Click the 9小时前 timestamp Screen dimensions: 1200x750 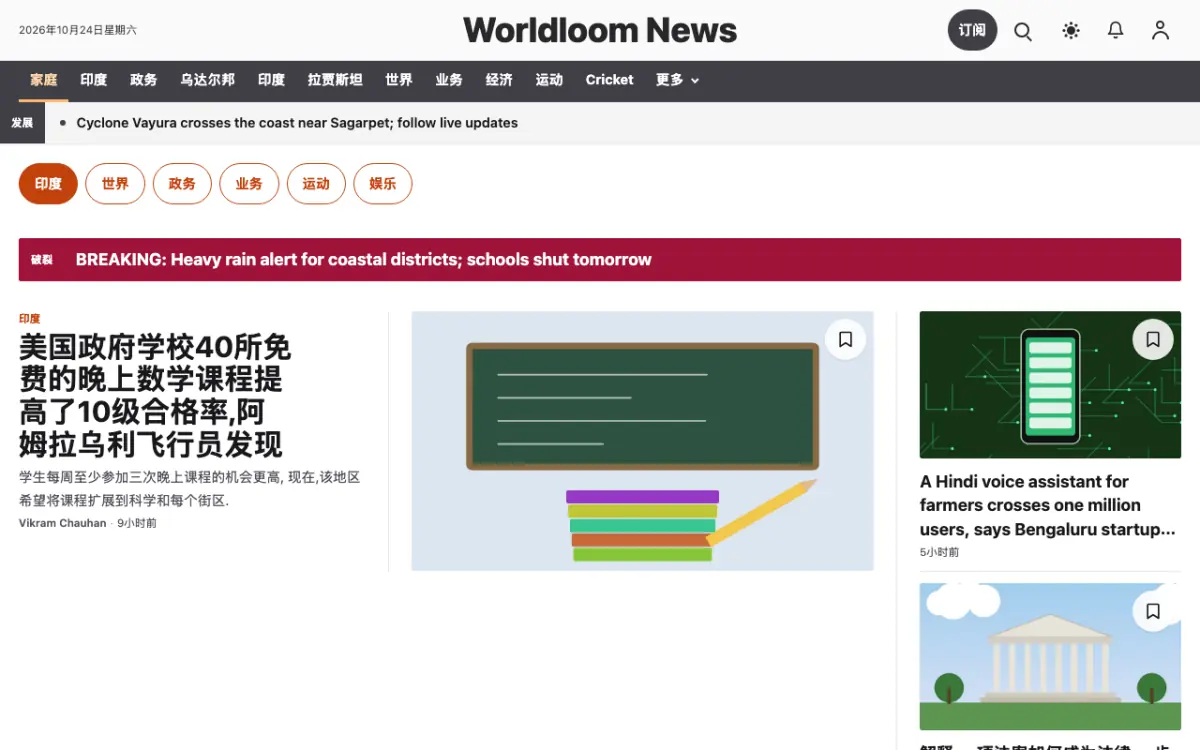[137, 523]
